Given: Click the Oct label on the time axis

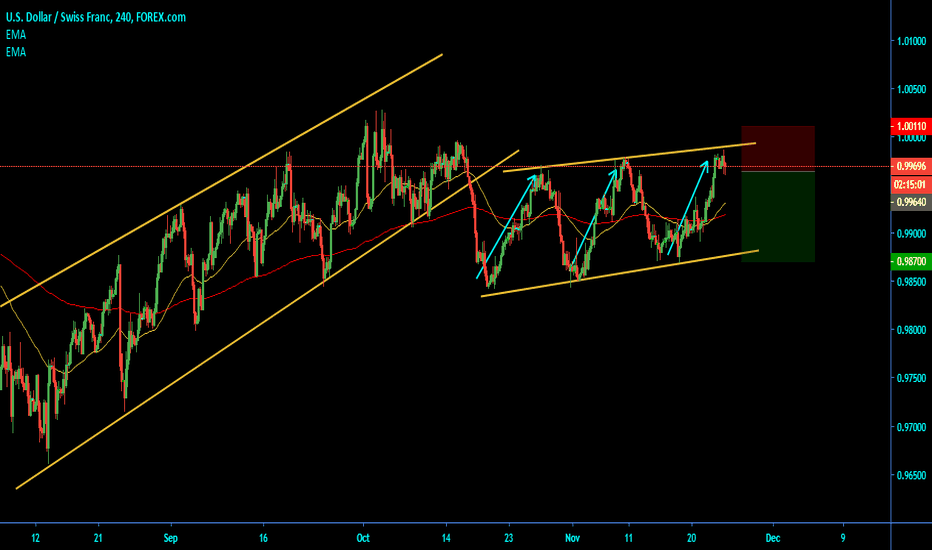Looking at the screenshot, I should (363, 536).
